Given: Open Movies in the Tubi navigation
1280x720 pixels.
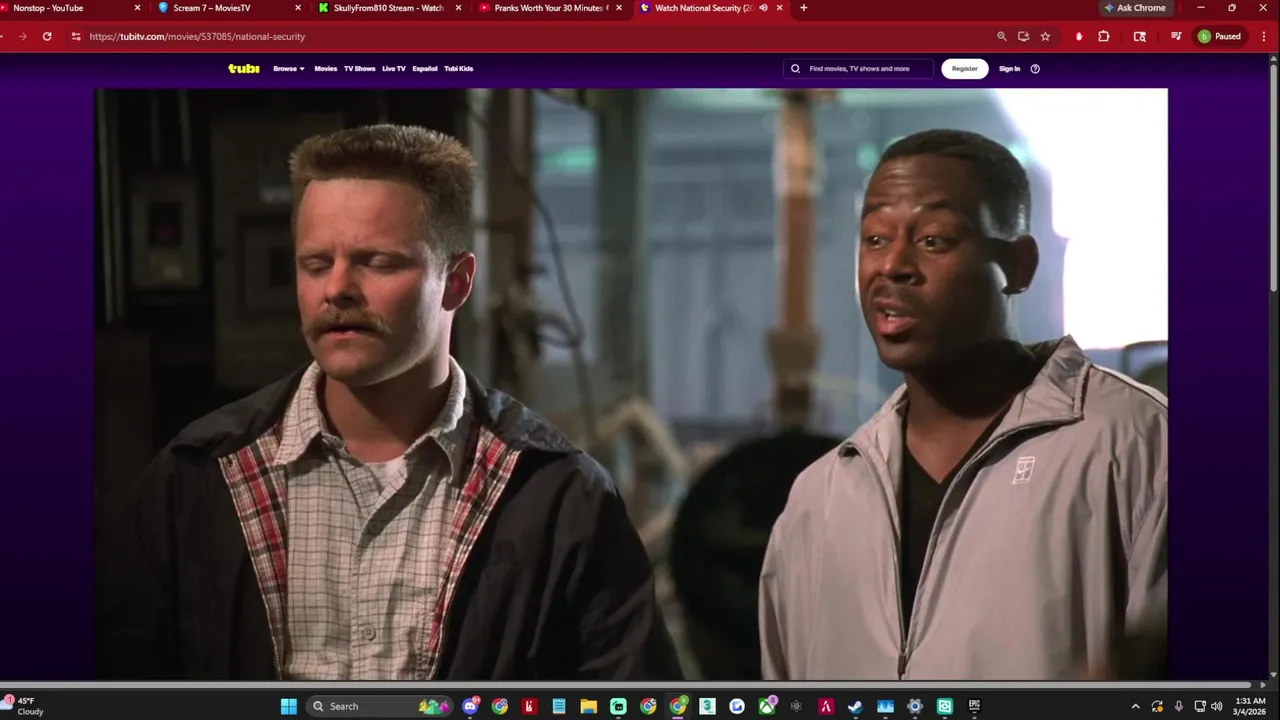Looking at the screenshot, I should tap(326, 69).
